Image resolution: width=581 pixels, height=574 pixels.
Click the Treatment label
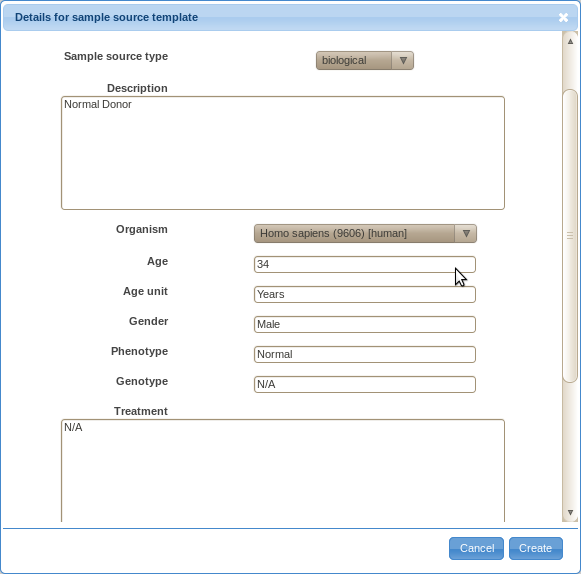141,411
